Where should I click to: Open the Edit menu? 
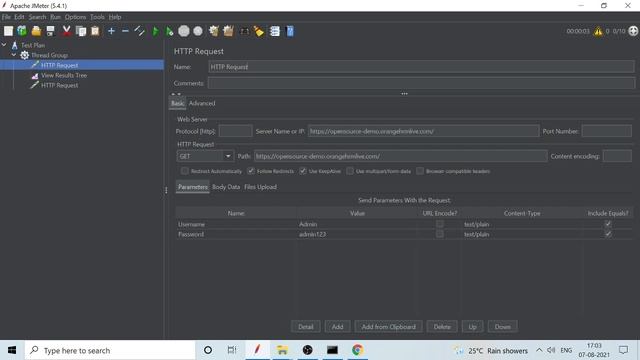[x=19, y=17]
